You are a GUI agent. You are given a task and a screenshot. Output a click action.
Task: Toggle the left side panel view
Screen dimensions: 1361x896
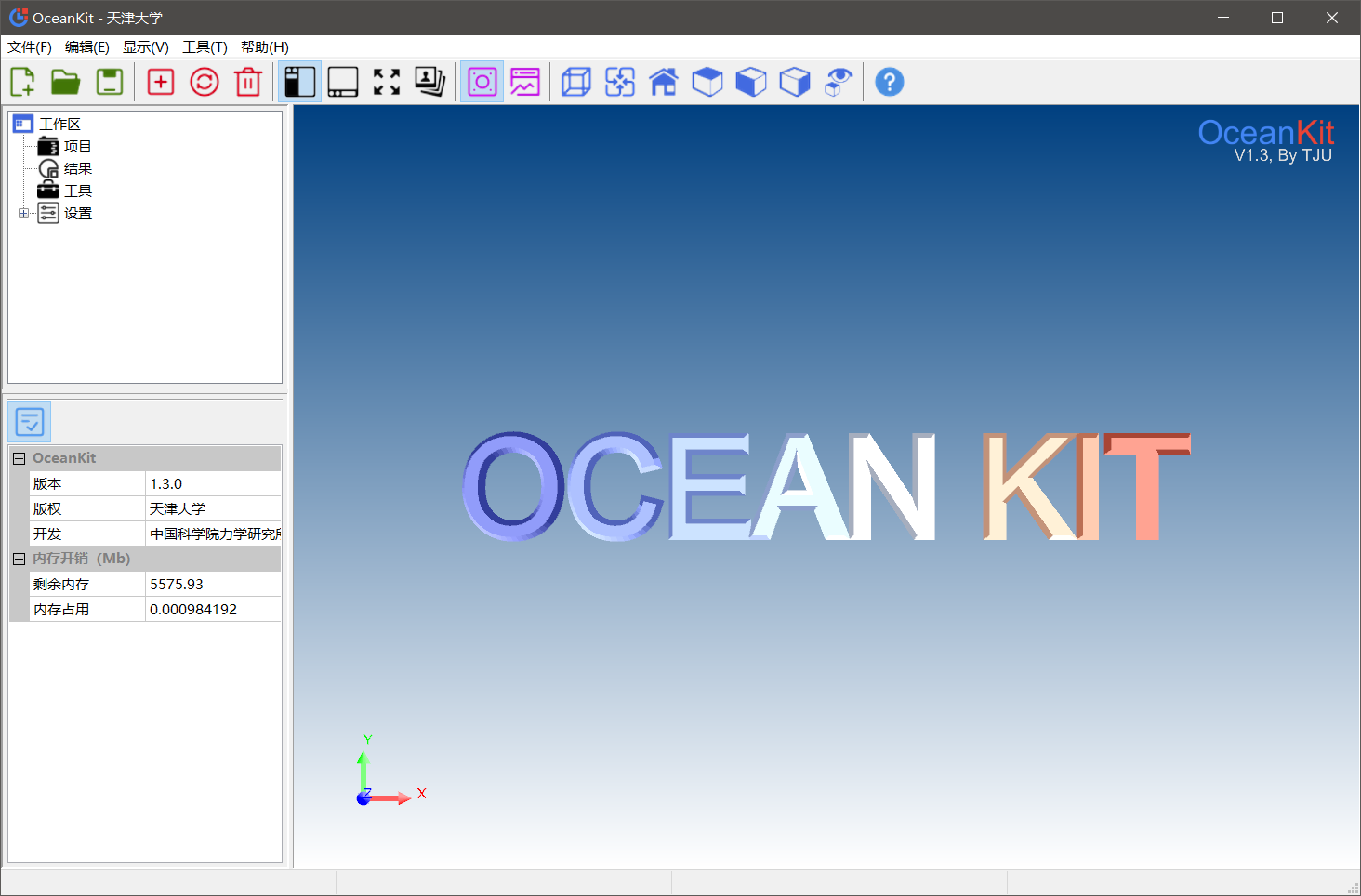[x=299, y=82]
